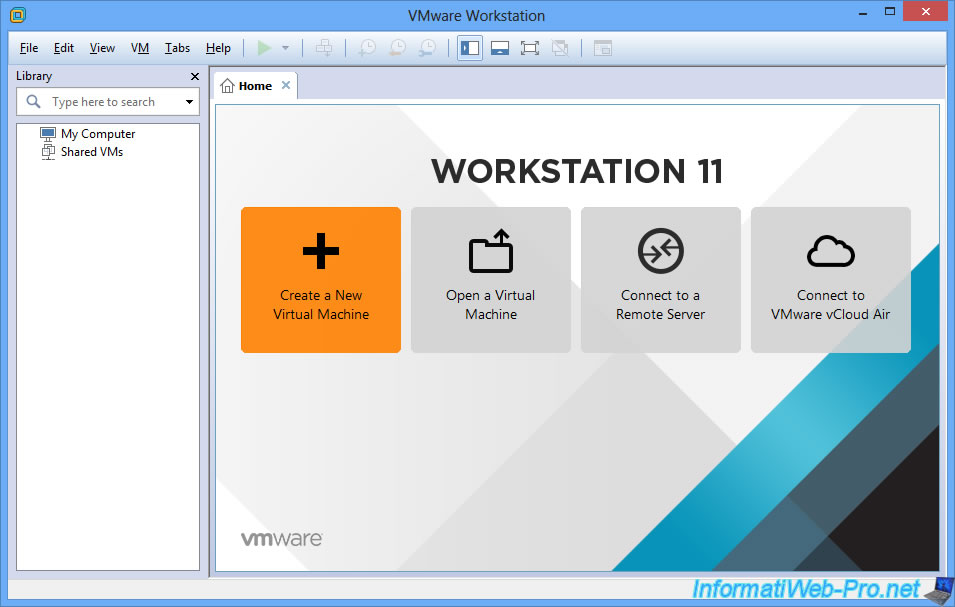Toggle the Library sidebar view icon
955x607 pixels.
coord(470,48)
